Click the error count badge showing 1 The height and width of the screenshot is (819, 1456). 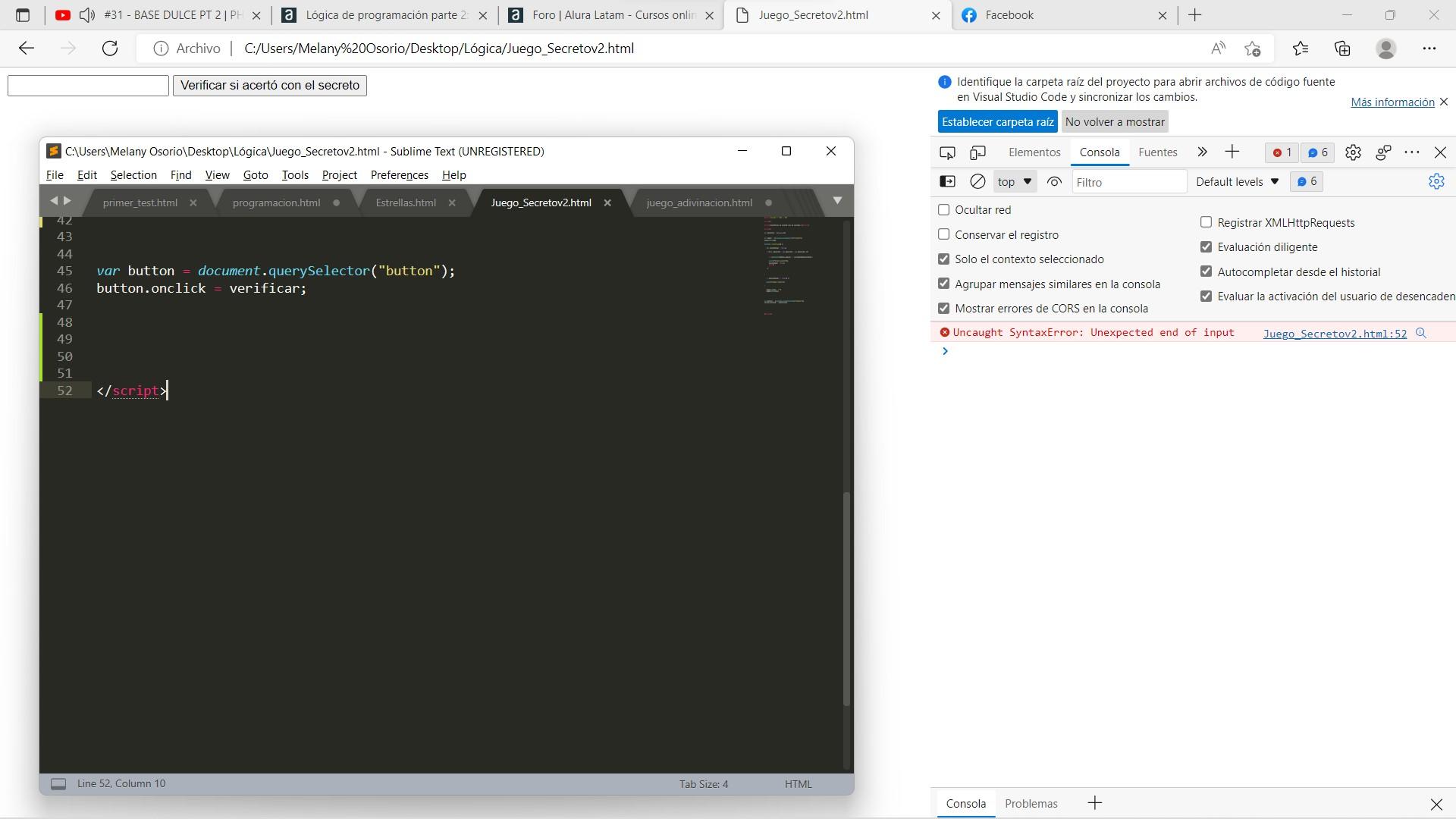pos(1282,152)
